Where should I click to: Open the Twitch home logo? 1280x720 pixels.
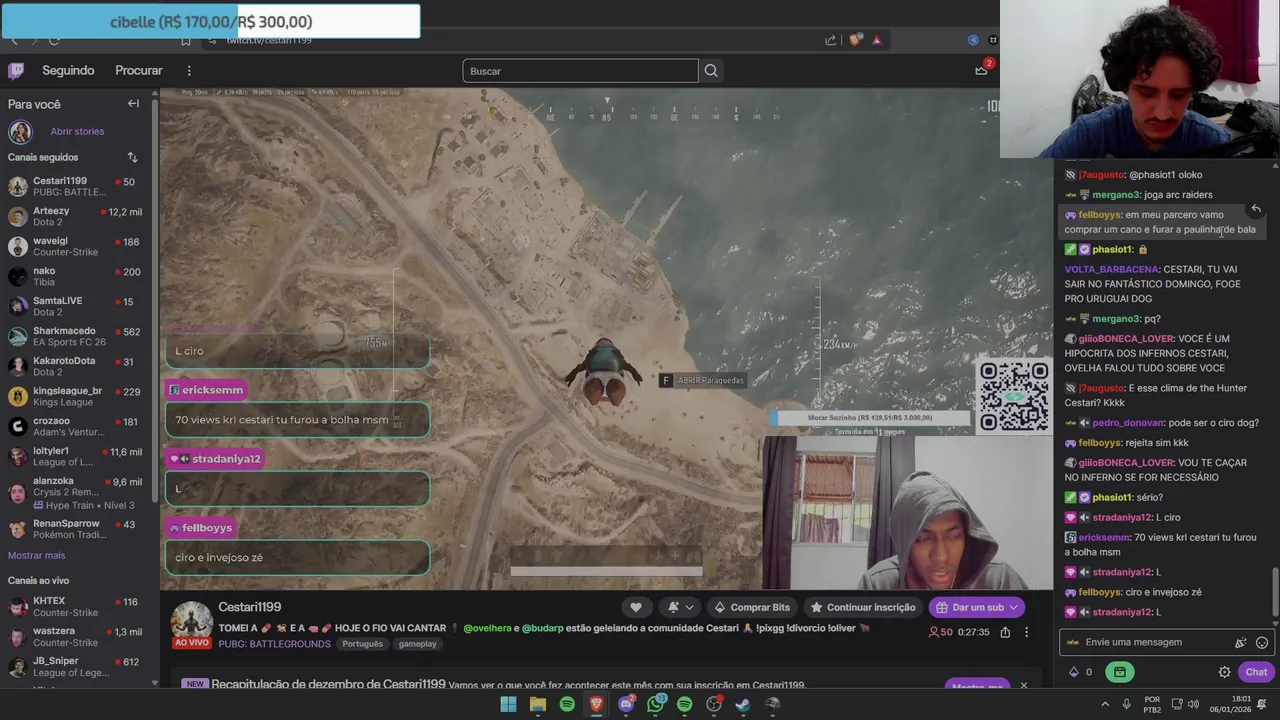(x=16, y=70)
